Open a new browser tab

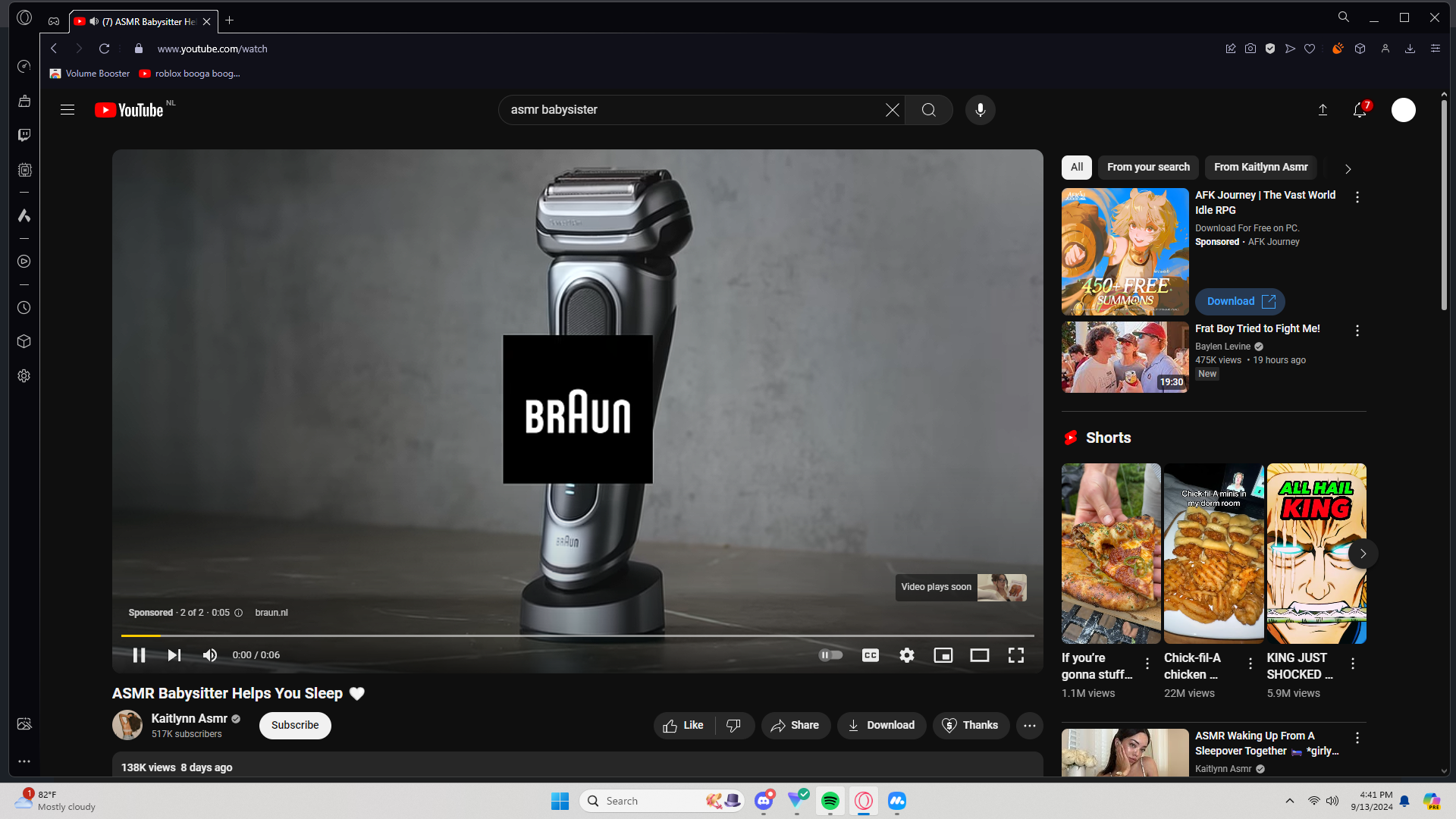pyautogui.click(x=229, y=20)
